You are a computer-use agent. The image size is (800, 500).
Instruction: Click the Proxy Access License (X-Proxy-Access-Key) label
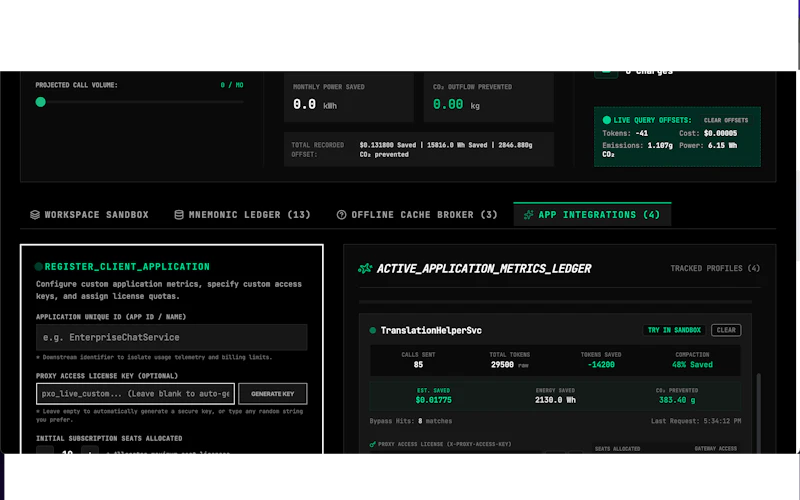444,444
